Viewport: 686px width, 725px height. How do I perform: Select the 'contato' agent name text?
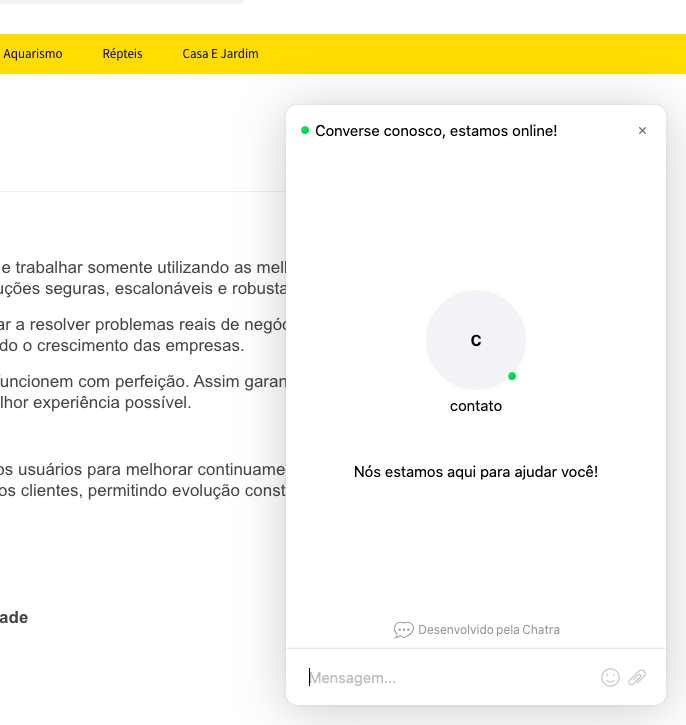[476, 406]
